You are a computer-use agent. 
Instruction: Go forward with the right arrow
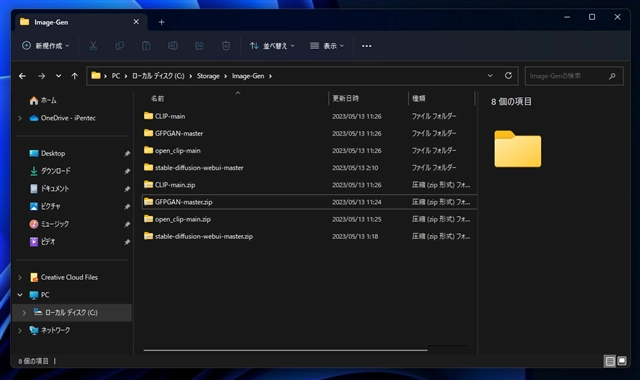tap(41, 76)
